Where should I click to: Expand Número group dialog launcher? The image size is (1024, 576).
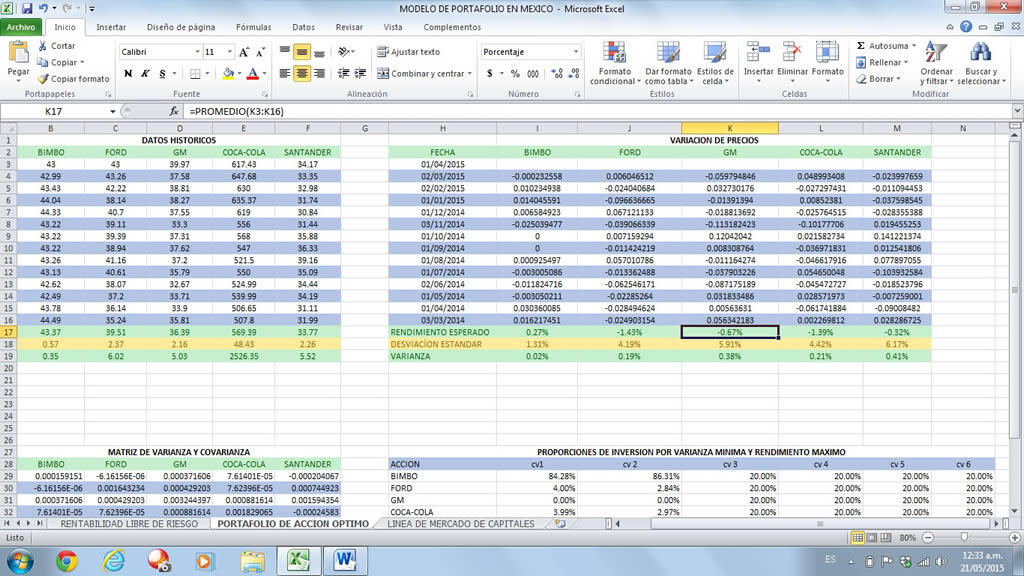point(577,94)
